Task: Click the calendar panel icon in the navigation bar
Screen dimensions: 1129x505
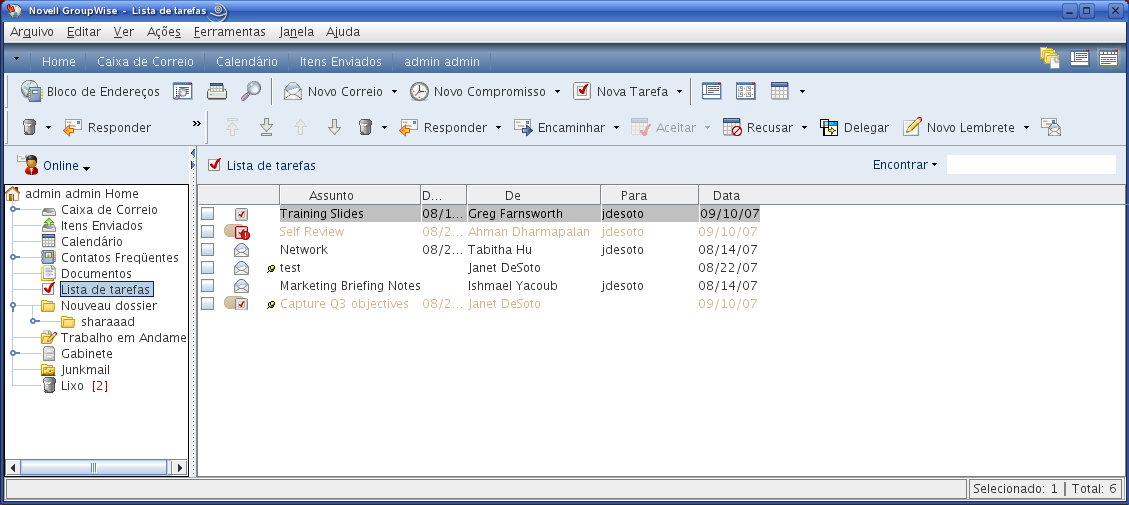Action: pyautogui.click(x=1108, y=58)
